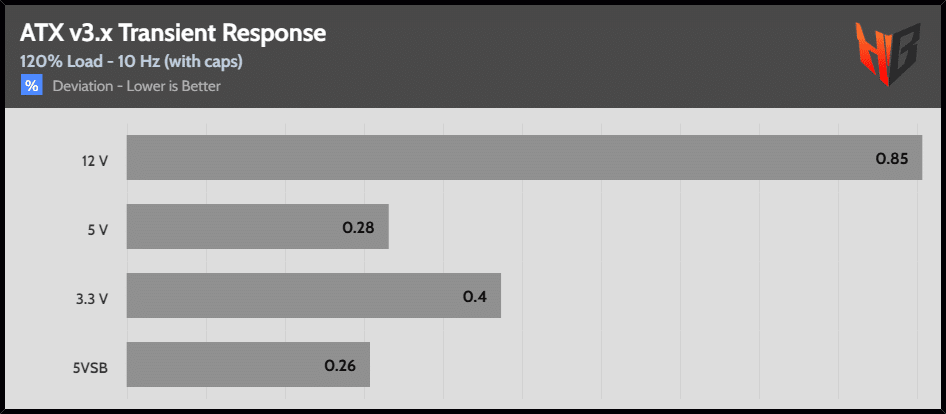Click the 120% Load subtitle text
Viewport: 946px width, 414px height.
tap(132, 62)
